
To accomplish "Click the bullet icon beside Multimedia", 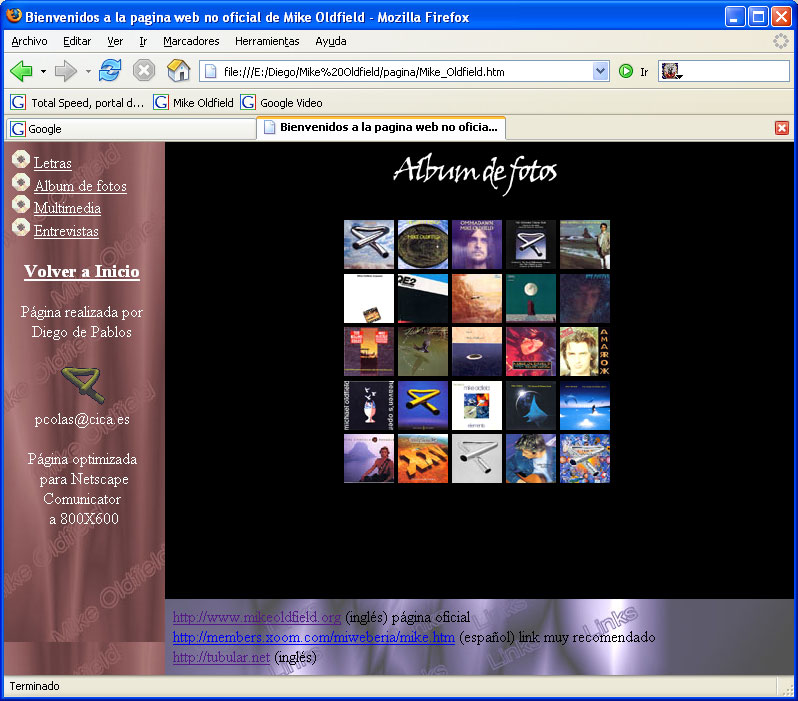I will pos(20,204).
